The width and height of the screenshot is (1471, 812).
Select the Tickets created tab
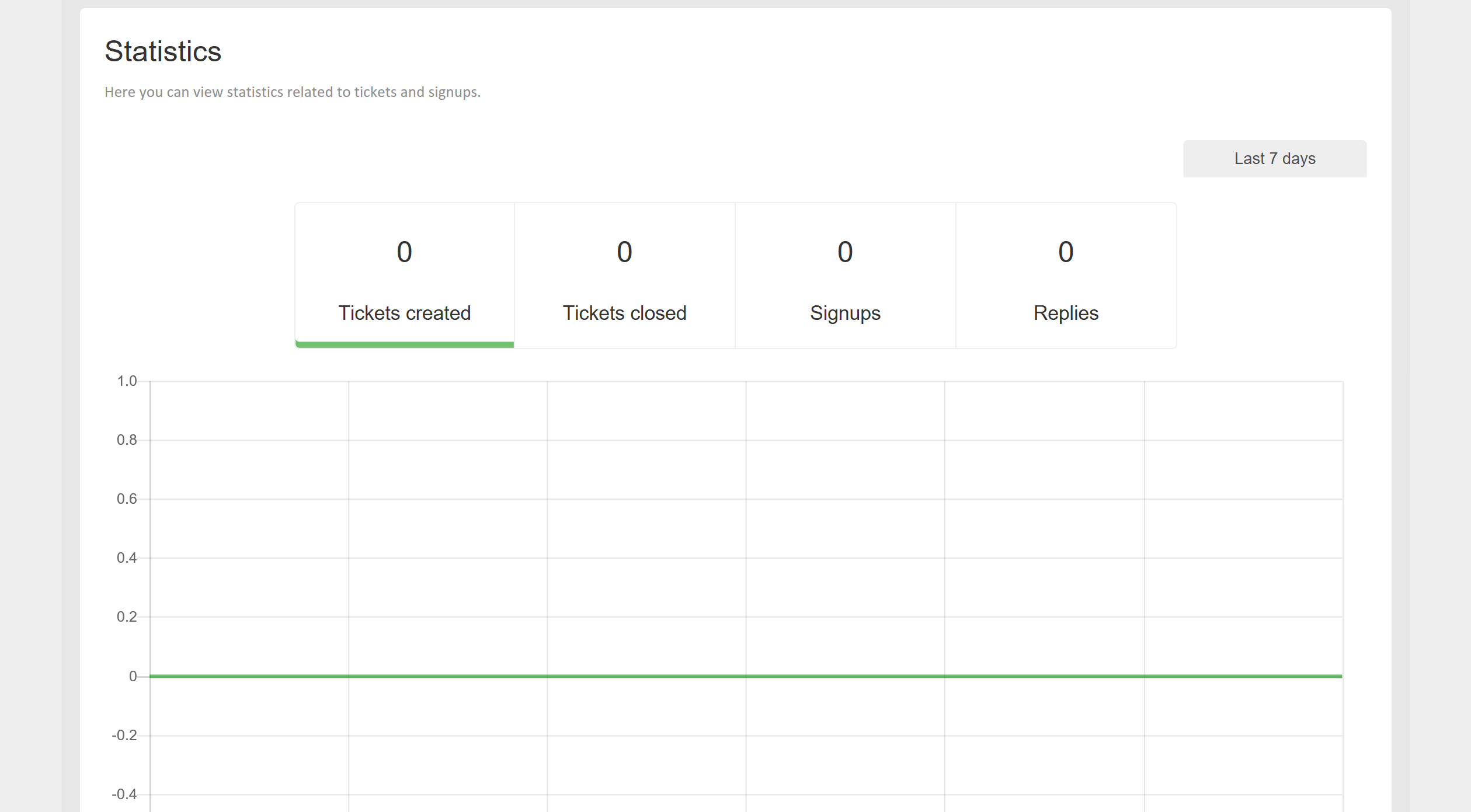[x=405, y=276]
